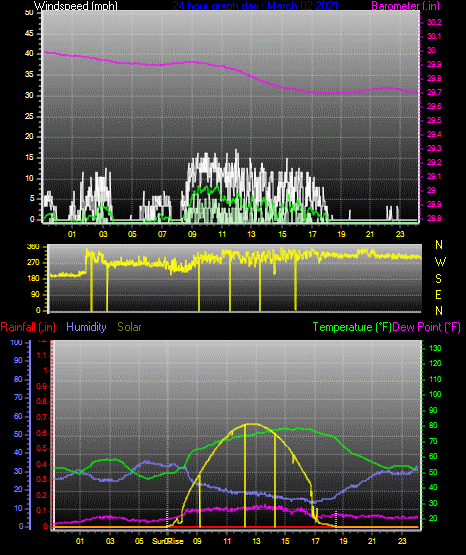Click the blue humidity axis value 50

[x=18, y=434]
